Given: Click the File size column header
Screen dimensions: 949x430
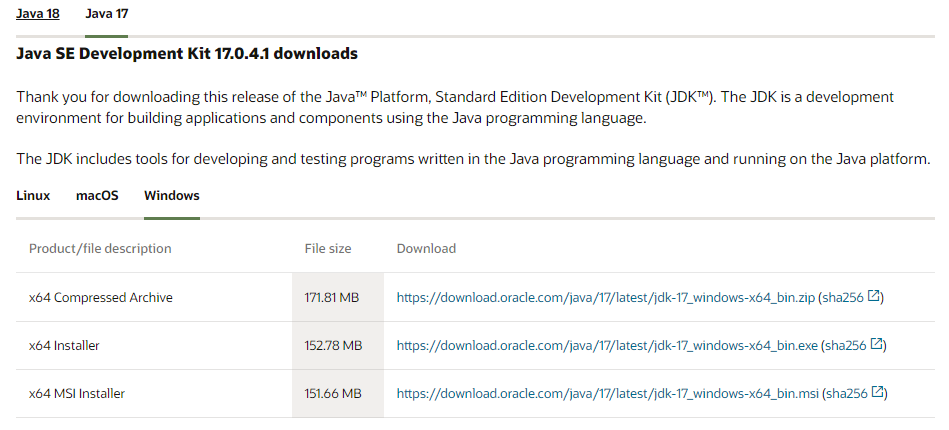Looking at the screenshot, I should 327,248.
